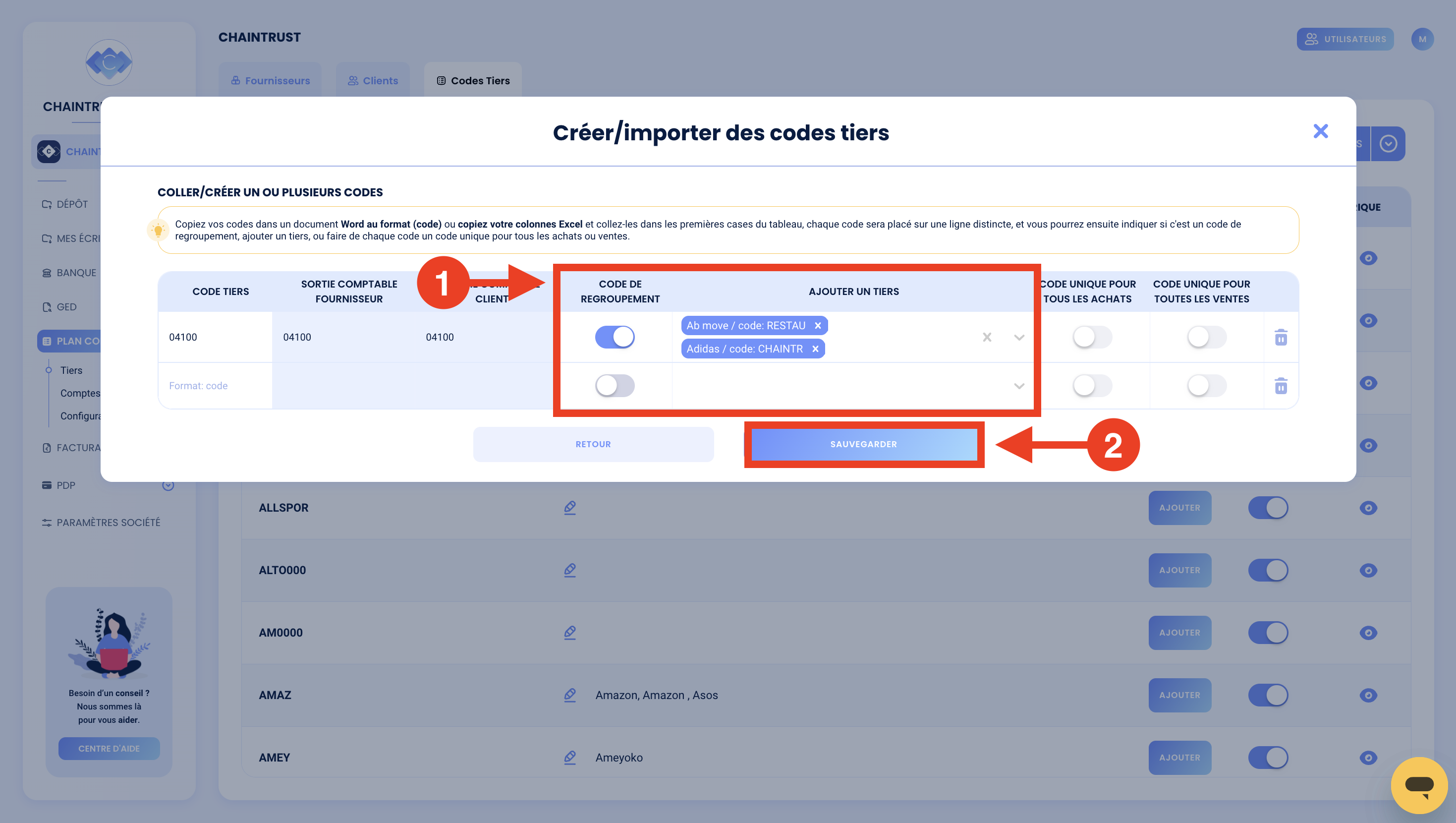Toggle AMAZ row switch
Image resolution: width=1456 pixels, height=823 pixels.
point(1268,695)
